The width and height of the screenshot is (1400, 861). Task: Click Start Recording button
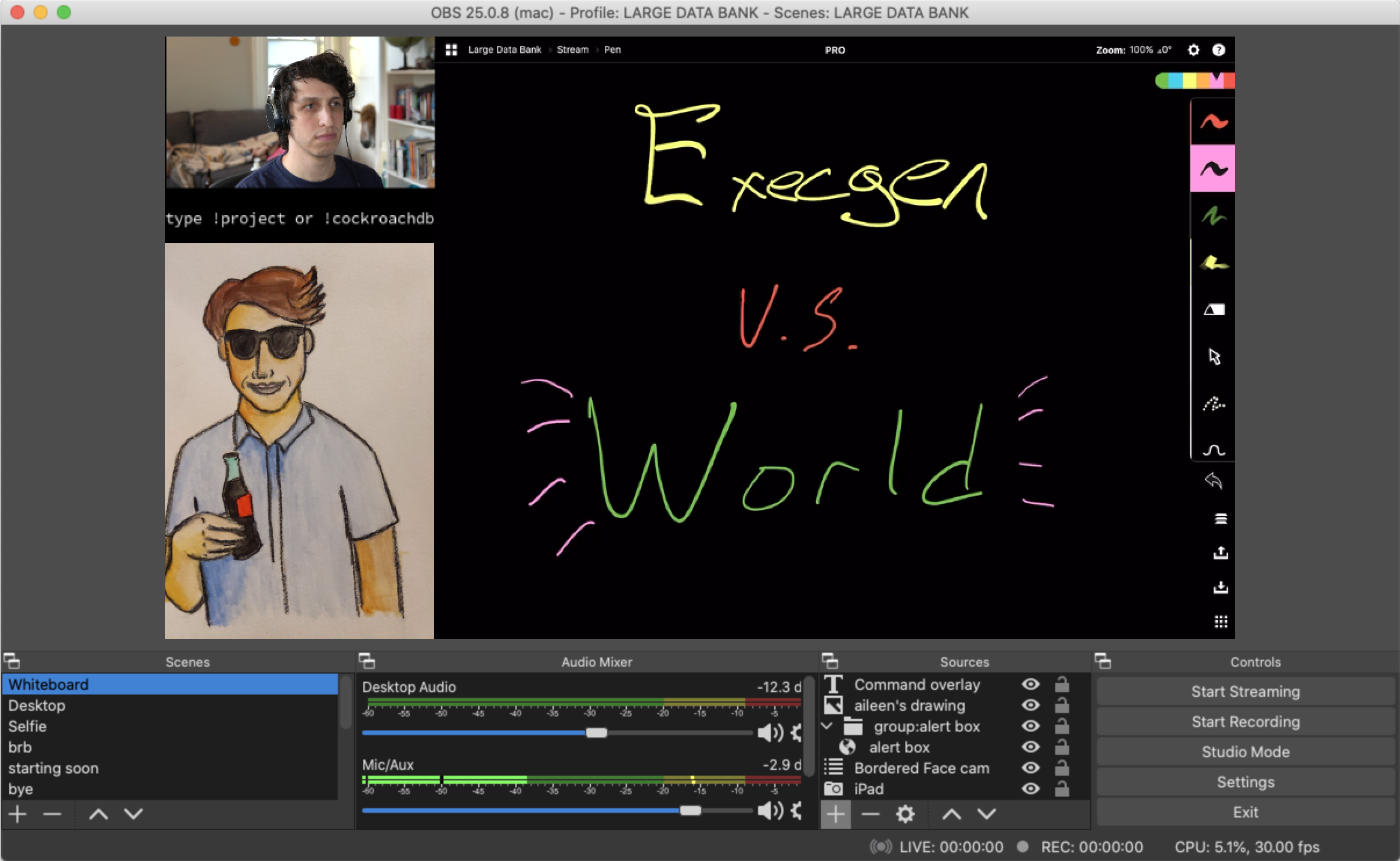tap(1246, 722)
